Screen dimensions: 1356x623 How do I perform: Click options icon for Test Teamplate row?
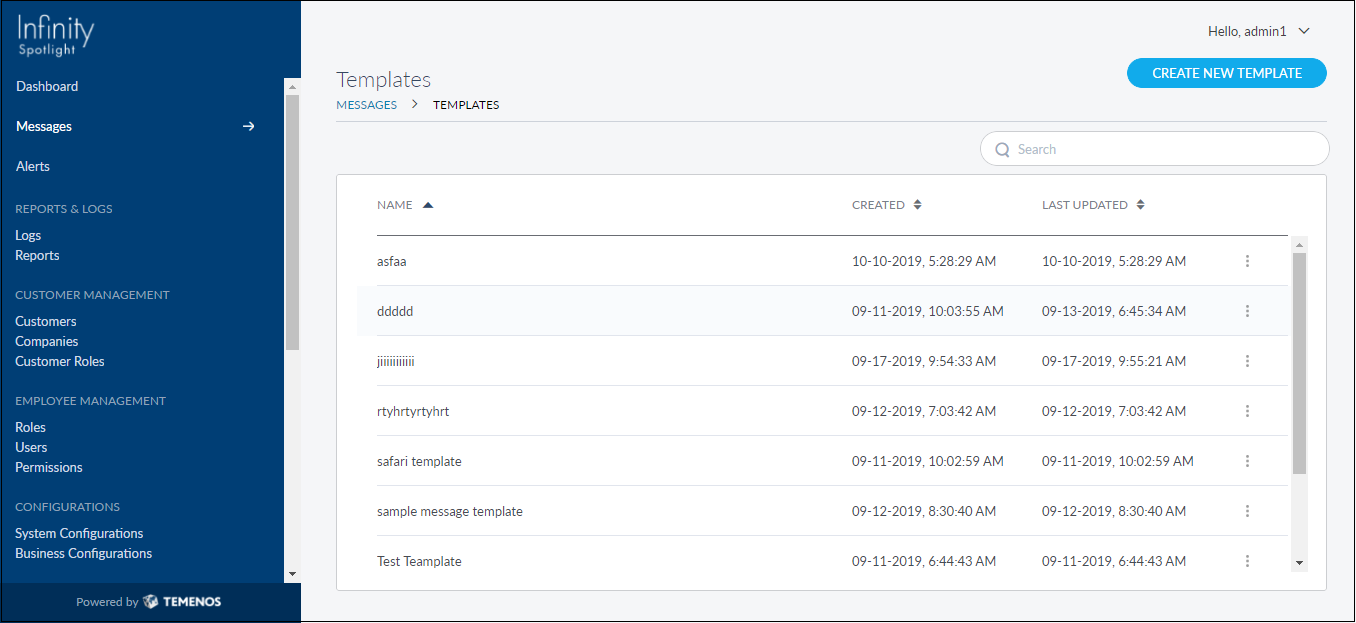[1247, 561]
